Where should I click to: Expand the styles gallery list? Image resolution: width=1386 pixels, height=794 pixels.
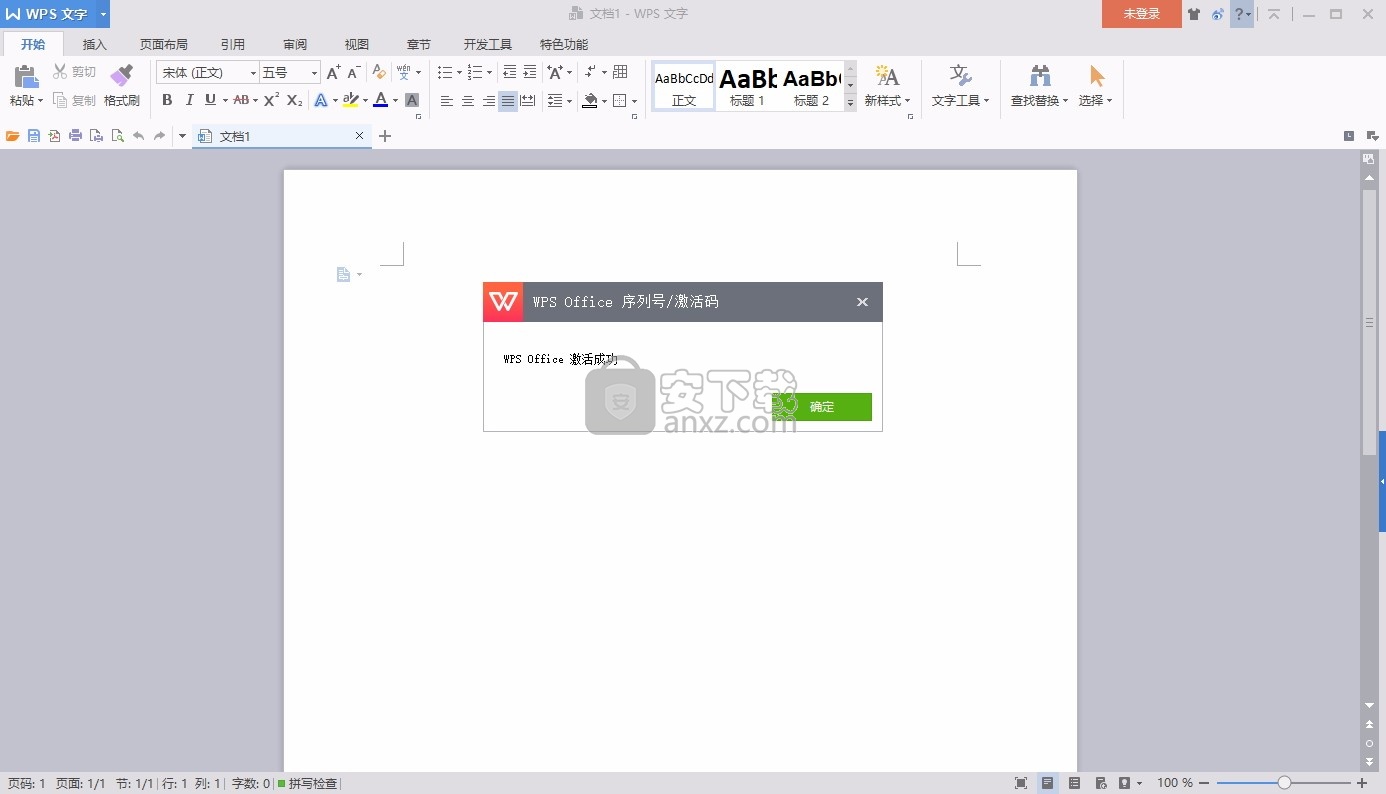(x=851, y=102)
